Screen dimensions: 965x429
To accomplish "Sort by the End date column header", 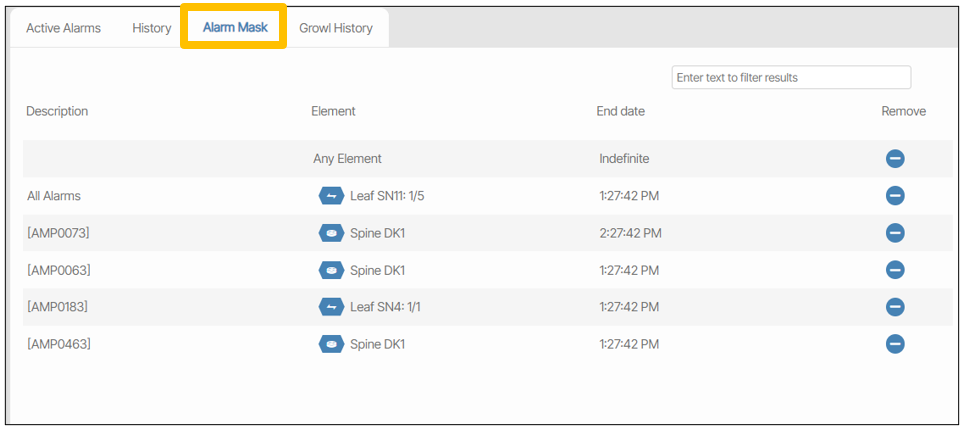I will click(x=620, y=111).
